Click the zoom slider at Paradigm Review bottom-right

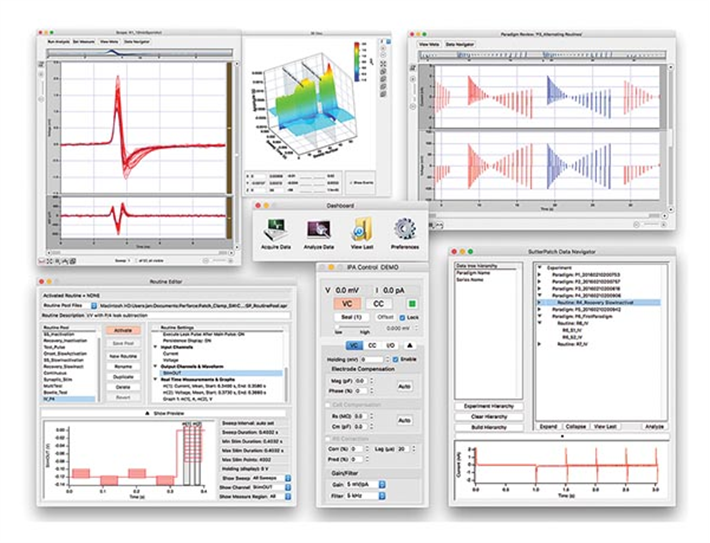click(650, 225)
